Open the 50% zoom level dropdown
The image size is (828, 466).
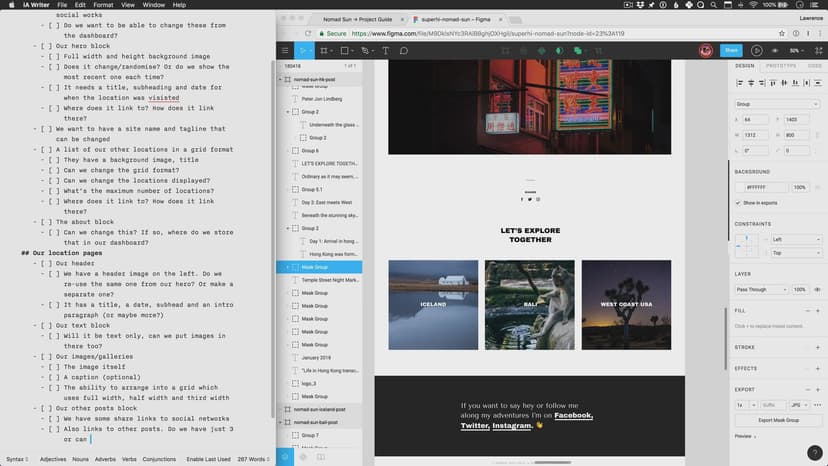(x=797, y=50)
